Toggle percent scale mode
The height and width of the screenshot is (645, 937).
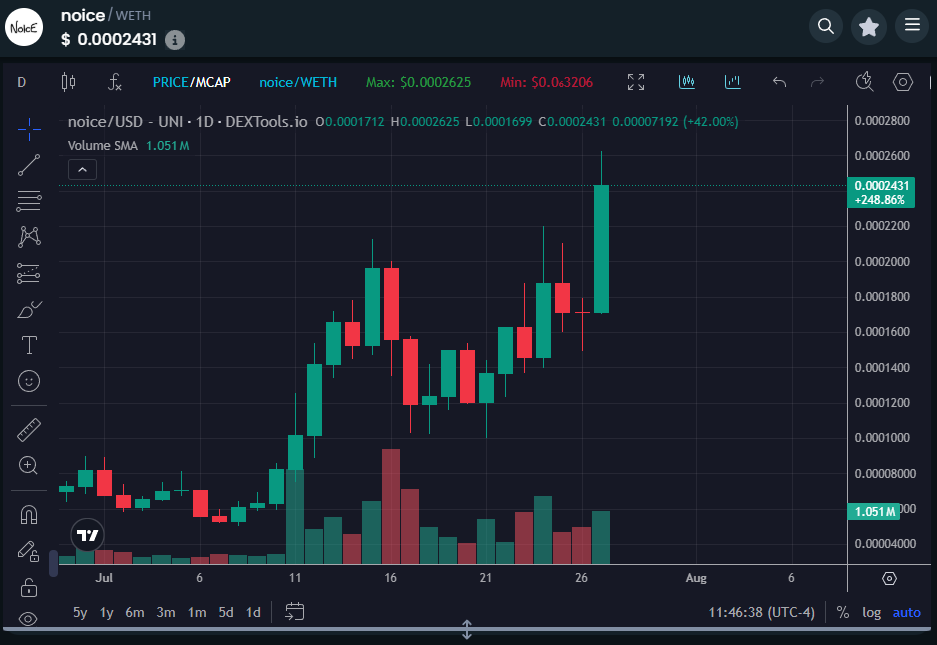pos(843,613)
